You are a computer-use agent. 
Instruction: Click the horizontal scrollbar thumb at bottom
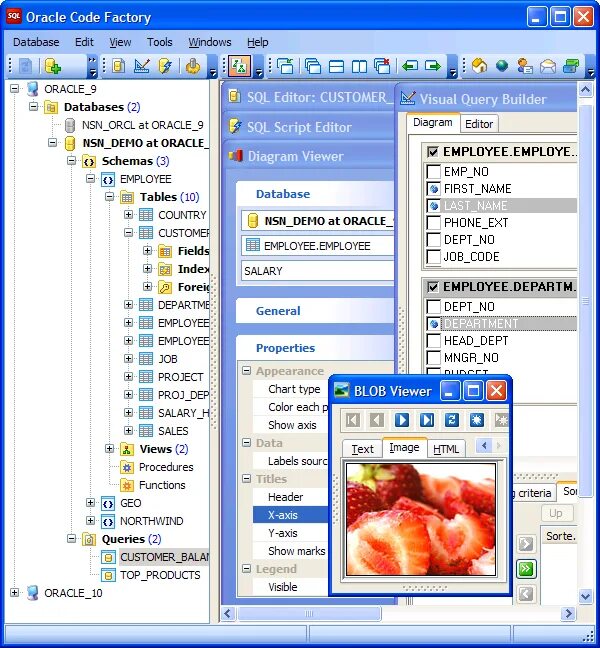point(309,613)
